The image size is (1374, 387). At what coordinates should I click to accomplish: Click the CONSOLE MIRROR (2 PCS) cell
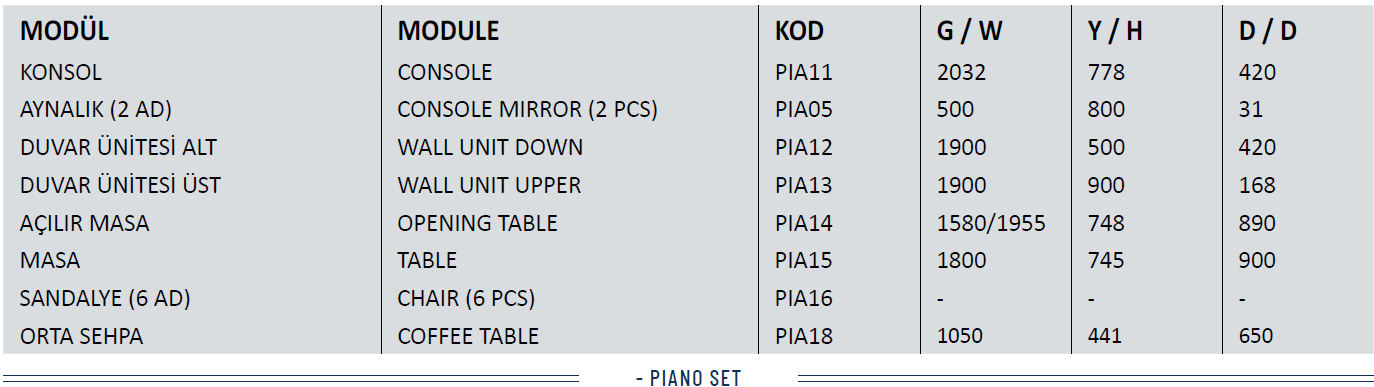pos(527,110)
